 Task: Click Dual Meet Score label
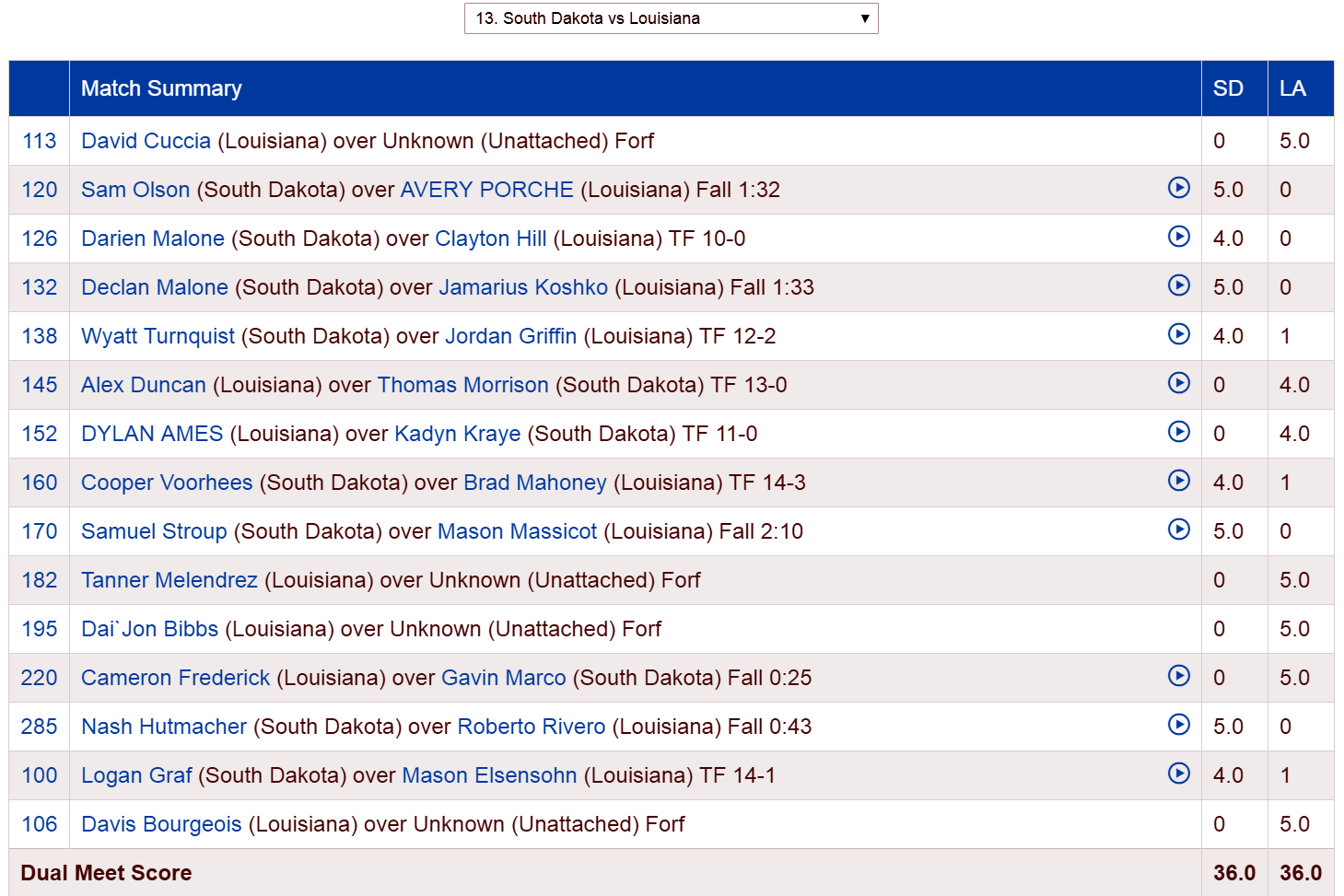106,873
